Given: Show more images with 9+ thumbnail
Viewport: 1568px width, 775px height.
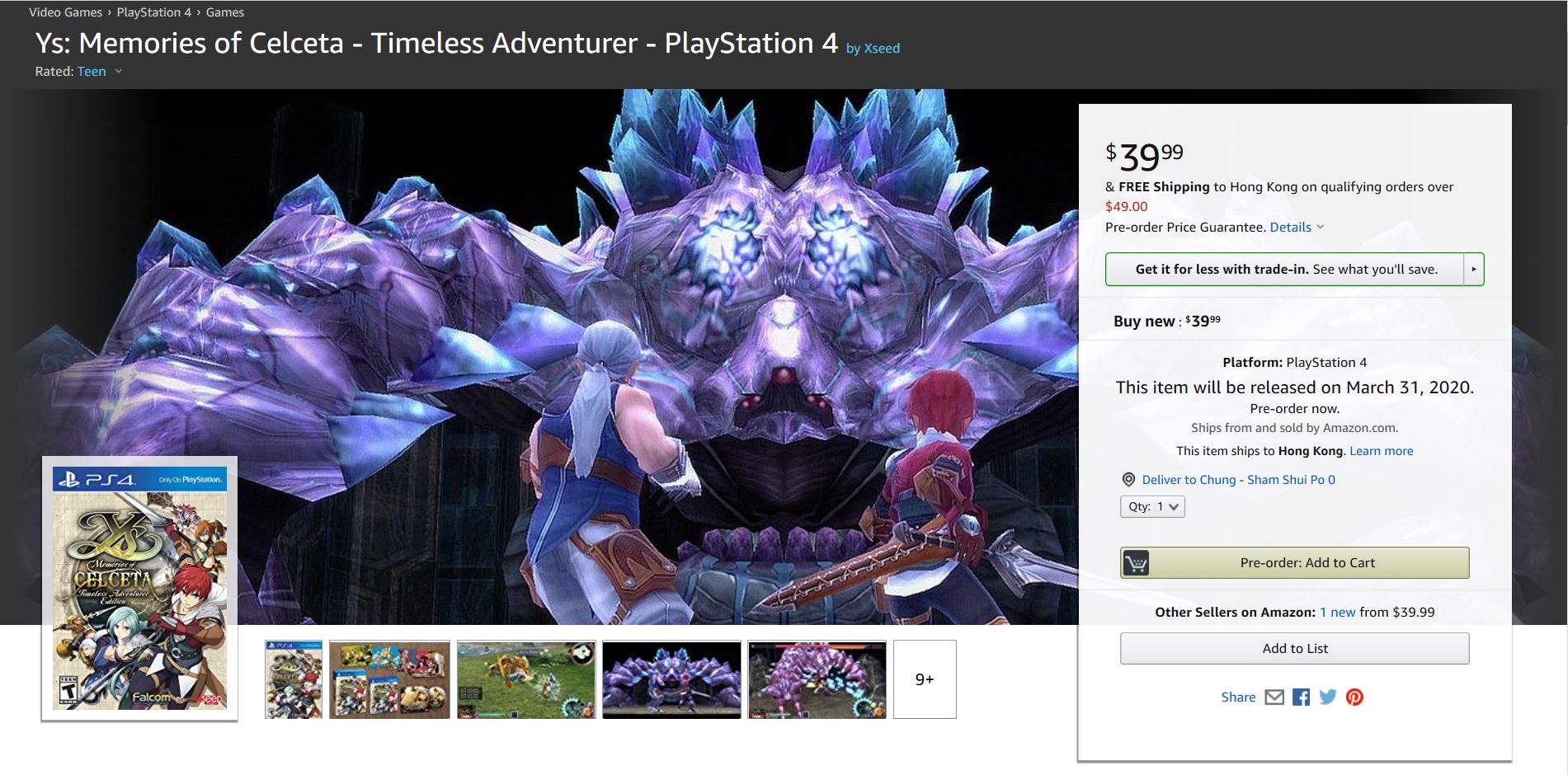Looking at the screenshot, I should [924, 679].
